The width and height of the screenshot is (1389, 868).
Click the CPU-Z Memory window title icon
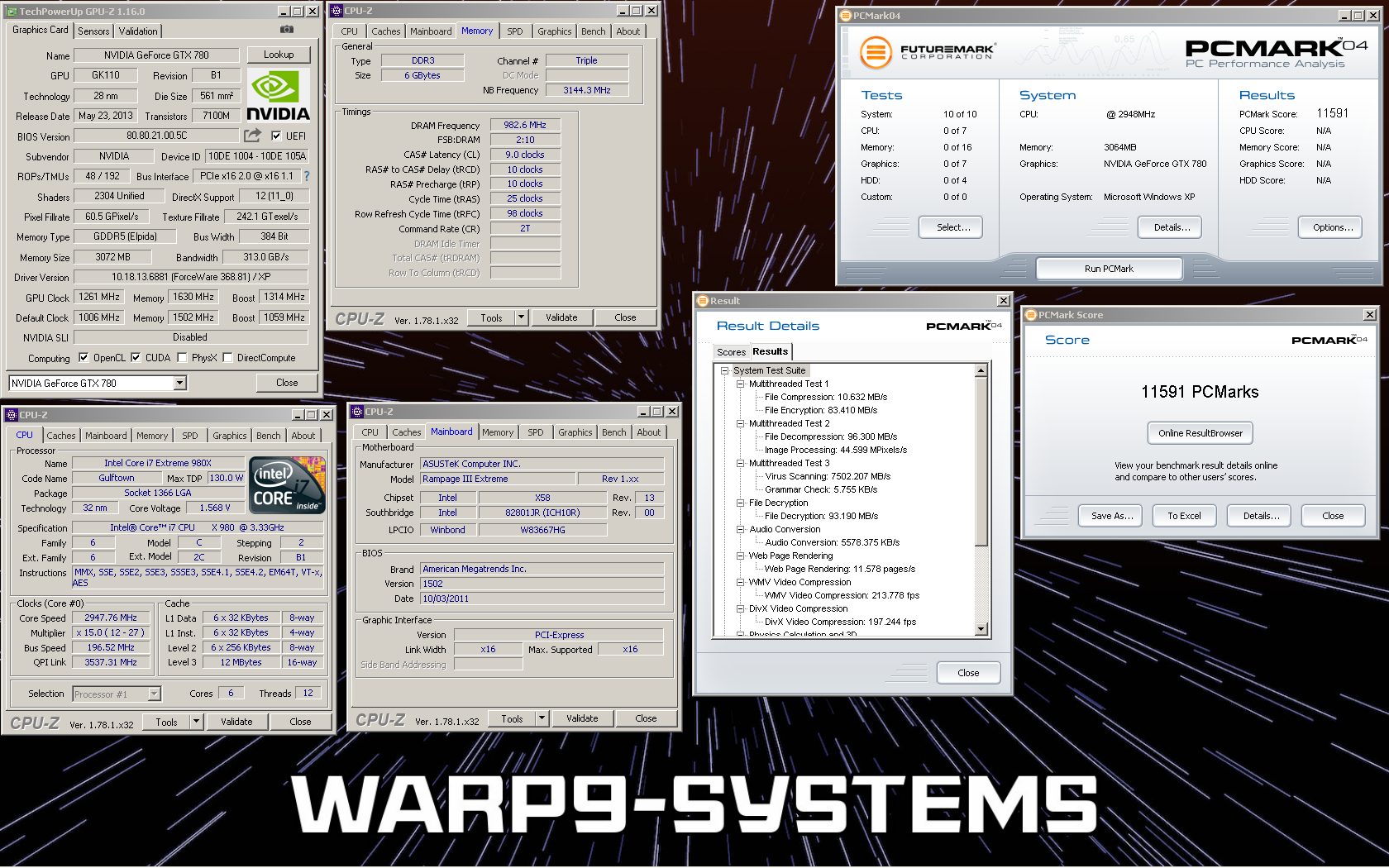pos(337,11)
